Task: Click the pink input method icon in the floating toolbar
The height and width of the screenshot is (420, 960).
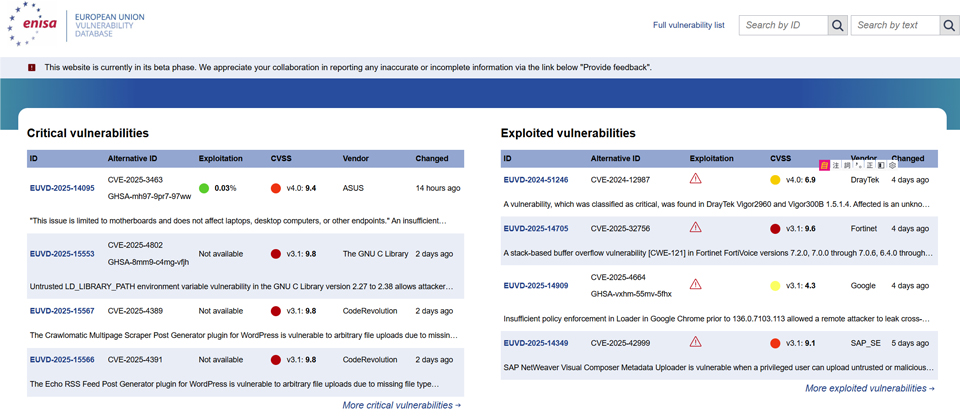Action: 825,165
